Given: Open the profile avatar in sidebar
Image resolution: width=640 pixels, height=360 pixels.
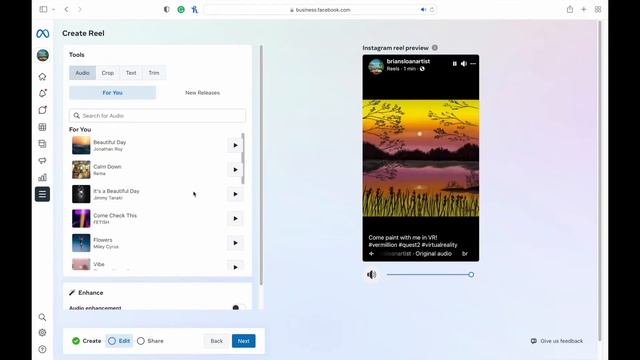Looking at the screenshot, I should (42, 55).
